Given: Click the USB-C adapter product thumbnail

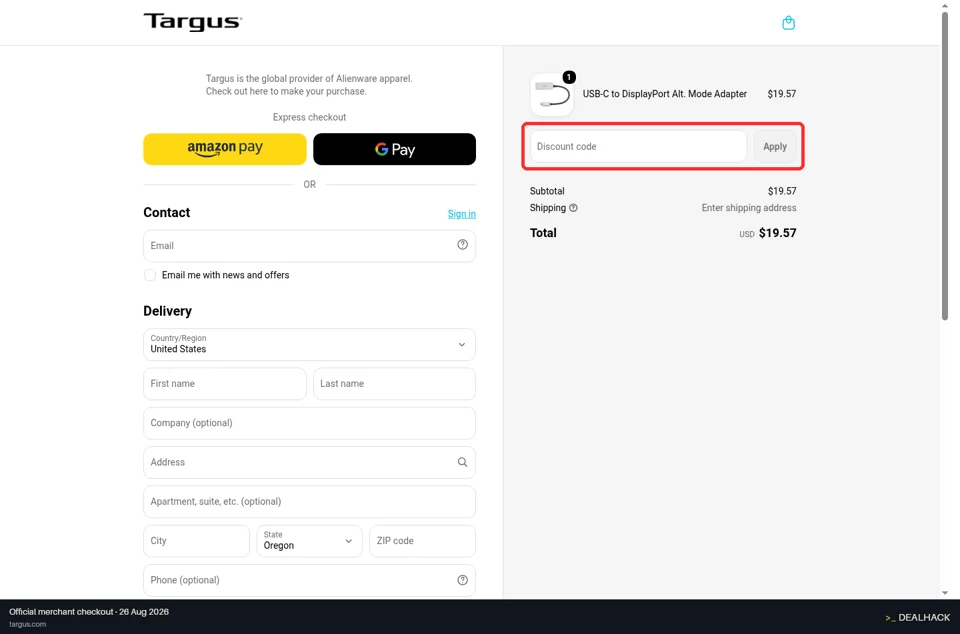Looking at the screenshot, I should [x=552, y=94].
